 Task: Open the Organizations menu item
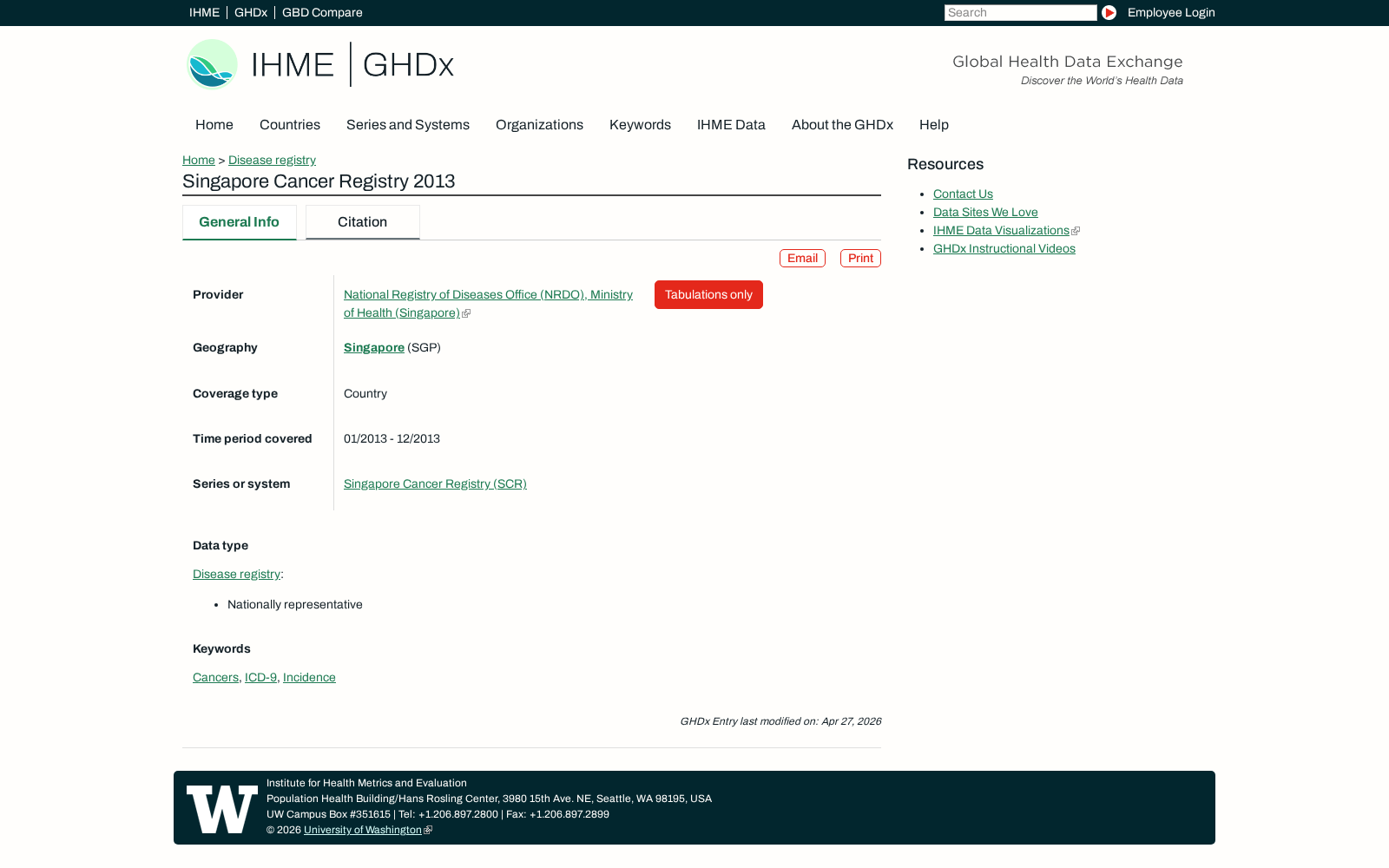click(539, 125)
